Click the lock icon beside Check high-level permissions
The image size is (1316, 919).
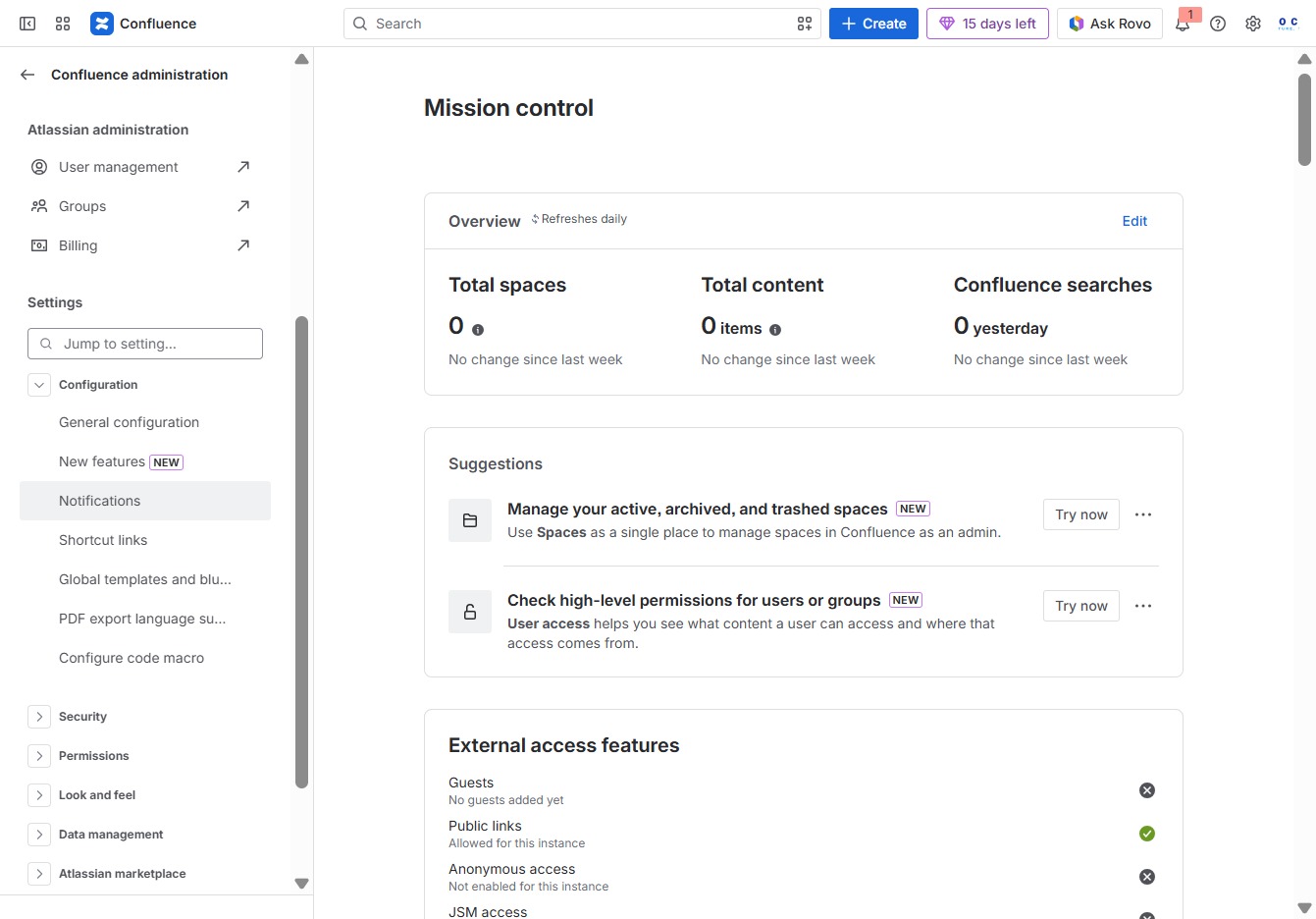click(470, 612)
